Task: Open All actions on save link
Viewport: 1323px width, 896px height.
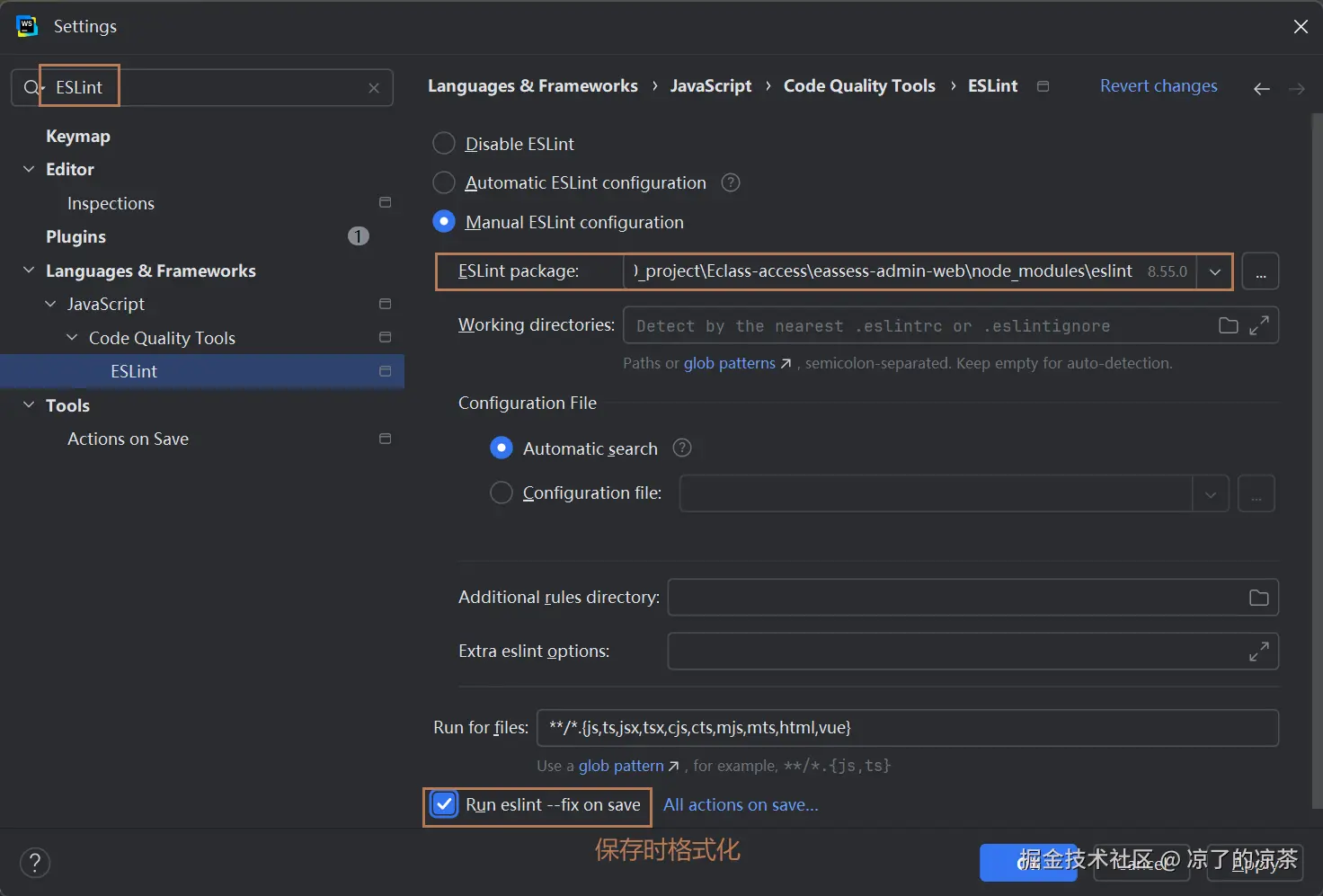Action: (x=741, y=805)
